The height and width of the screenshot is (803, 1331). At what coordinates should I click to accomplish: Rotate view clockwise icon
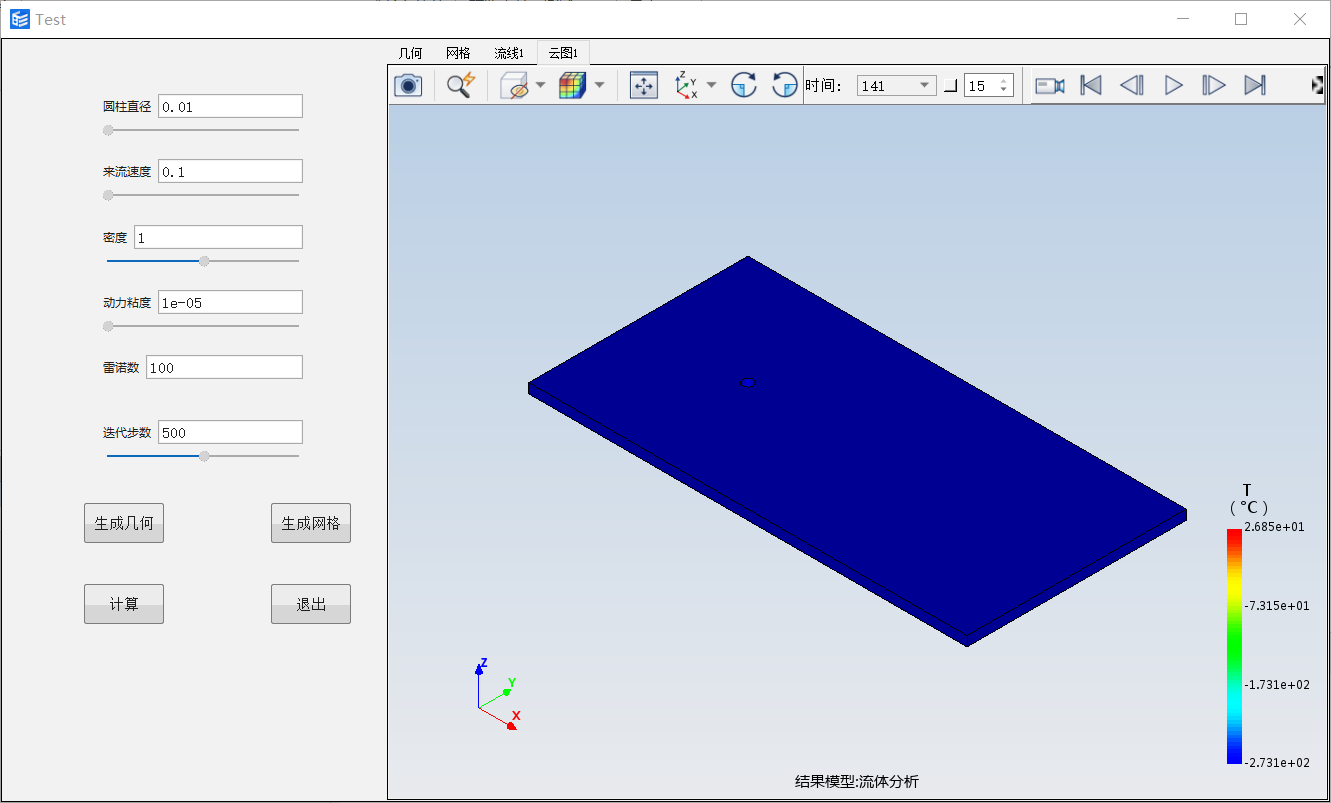click(x=744, y=86)
